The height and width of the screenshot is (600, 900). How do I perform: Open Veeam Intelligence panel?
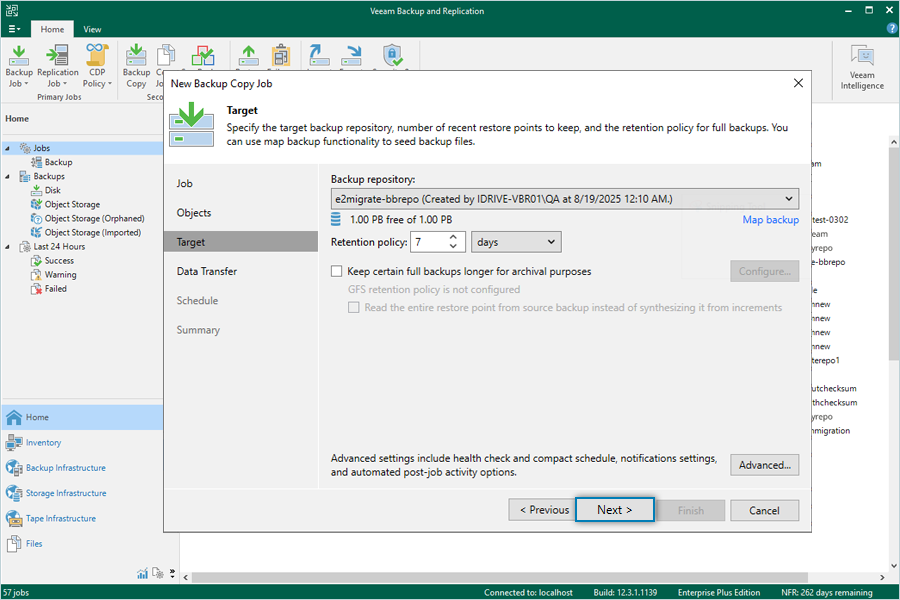tap(862, 68)
